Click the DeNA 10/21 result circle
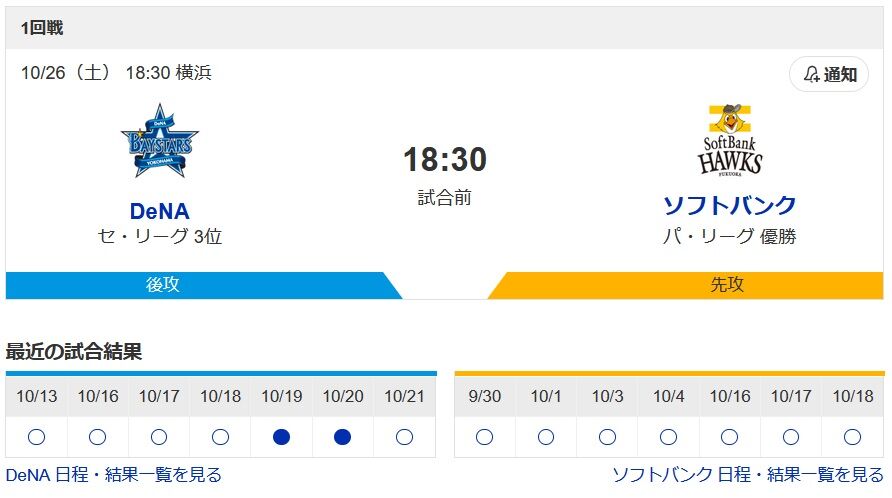 404,437
